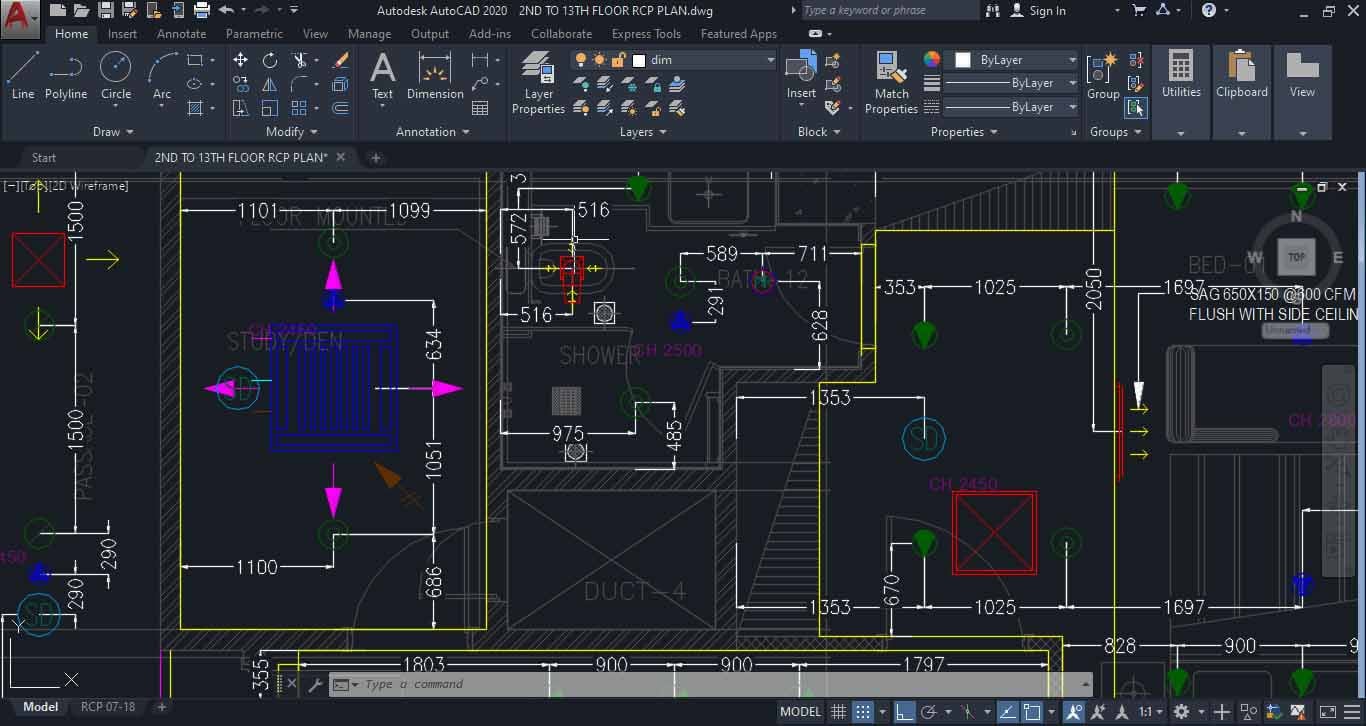The height and width of the screenshot is (726, 1366).
Task: Click the white ByLayer color swatch
Action: pyautogui.click(x=963, y=59)
